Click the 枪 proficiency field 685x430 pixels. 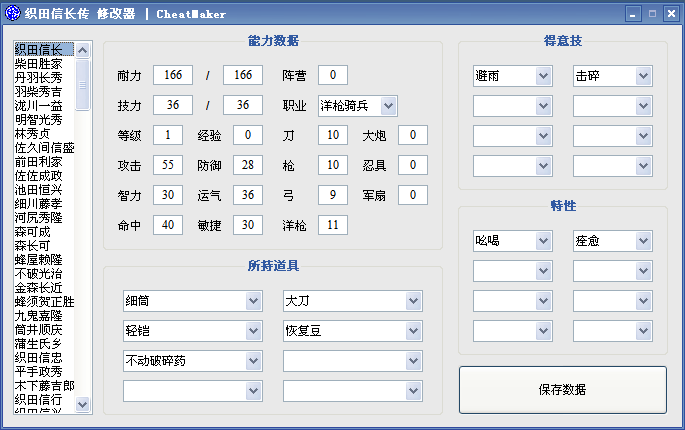pos(333,165)
